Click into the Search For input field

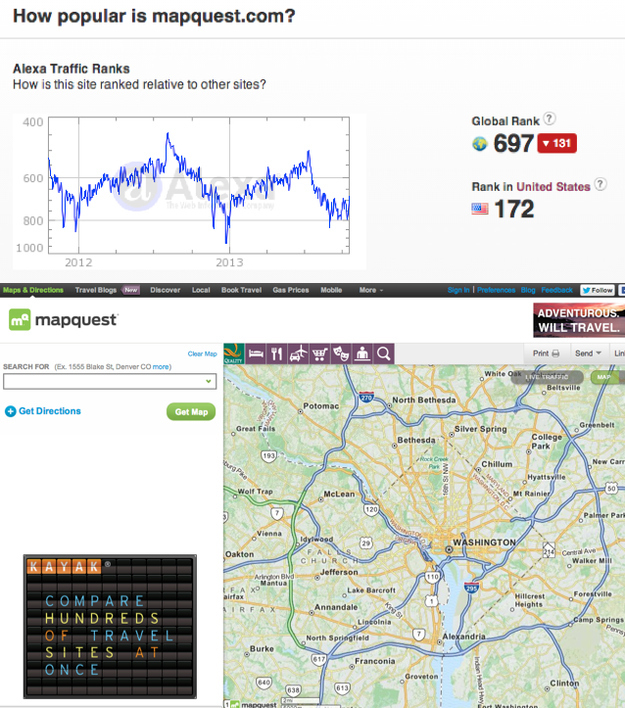coord(110,381)
